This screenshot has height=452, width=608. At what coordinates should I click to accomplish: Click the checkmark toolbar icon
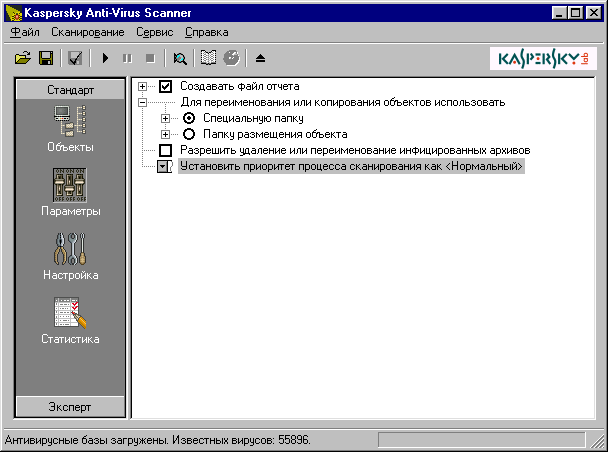pyautogui.click(x=75, y=59)
